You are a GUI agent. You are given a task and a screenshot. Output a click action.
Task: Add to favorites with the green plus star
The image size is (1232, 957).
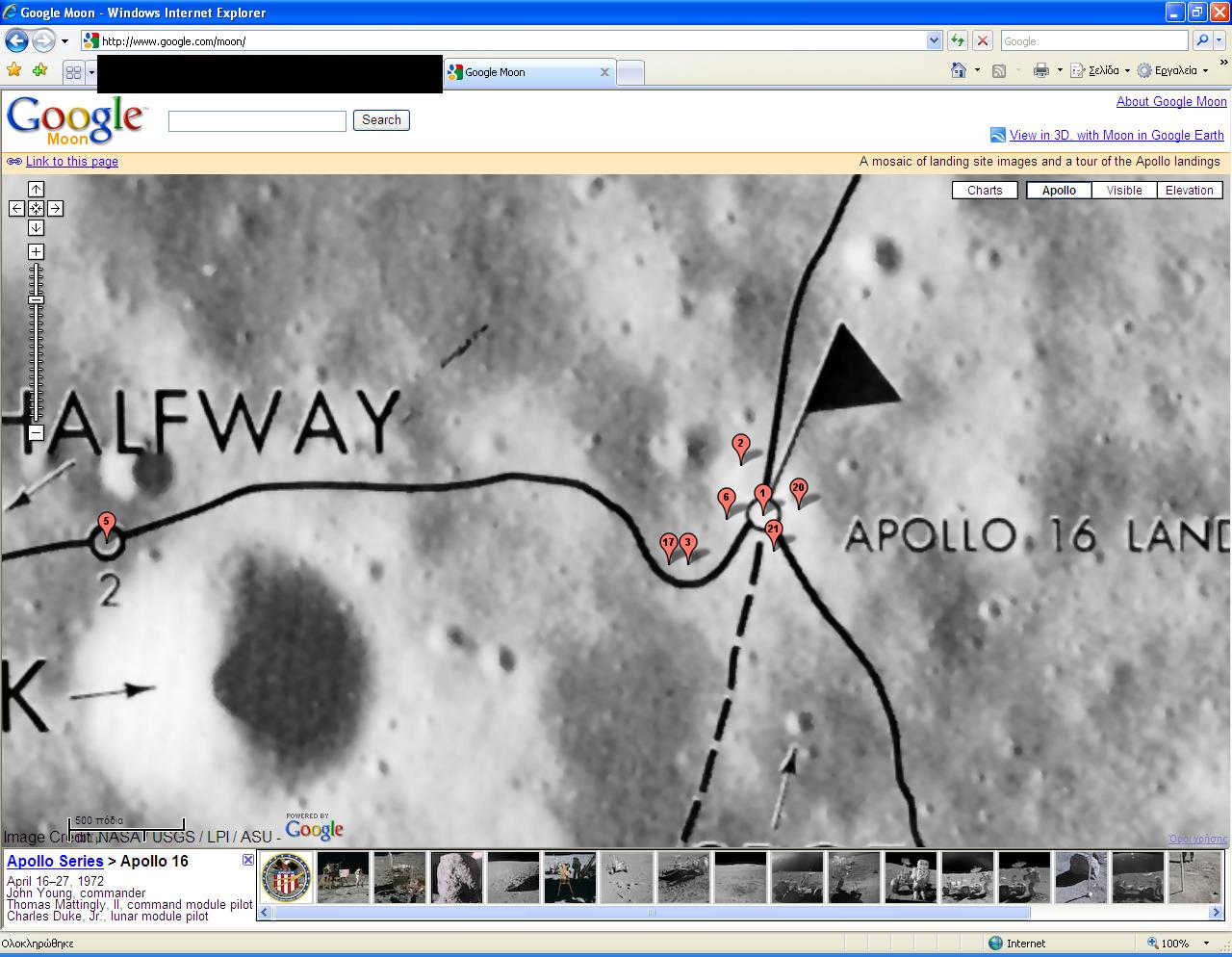(x=39, y=70)
